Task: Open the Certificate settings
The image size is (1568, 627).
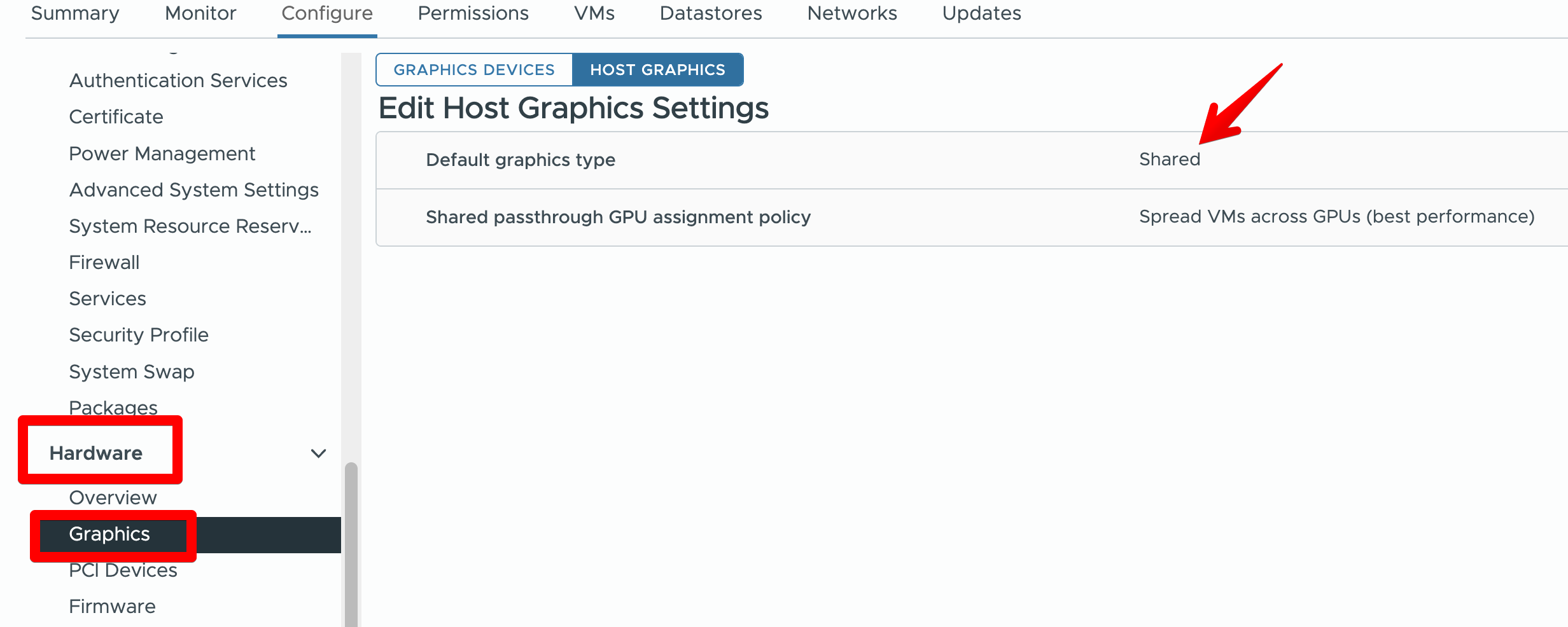Action: click(116, 117)
